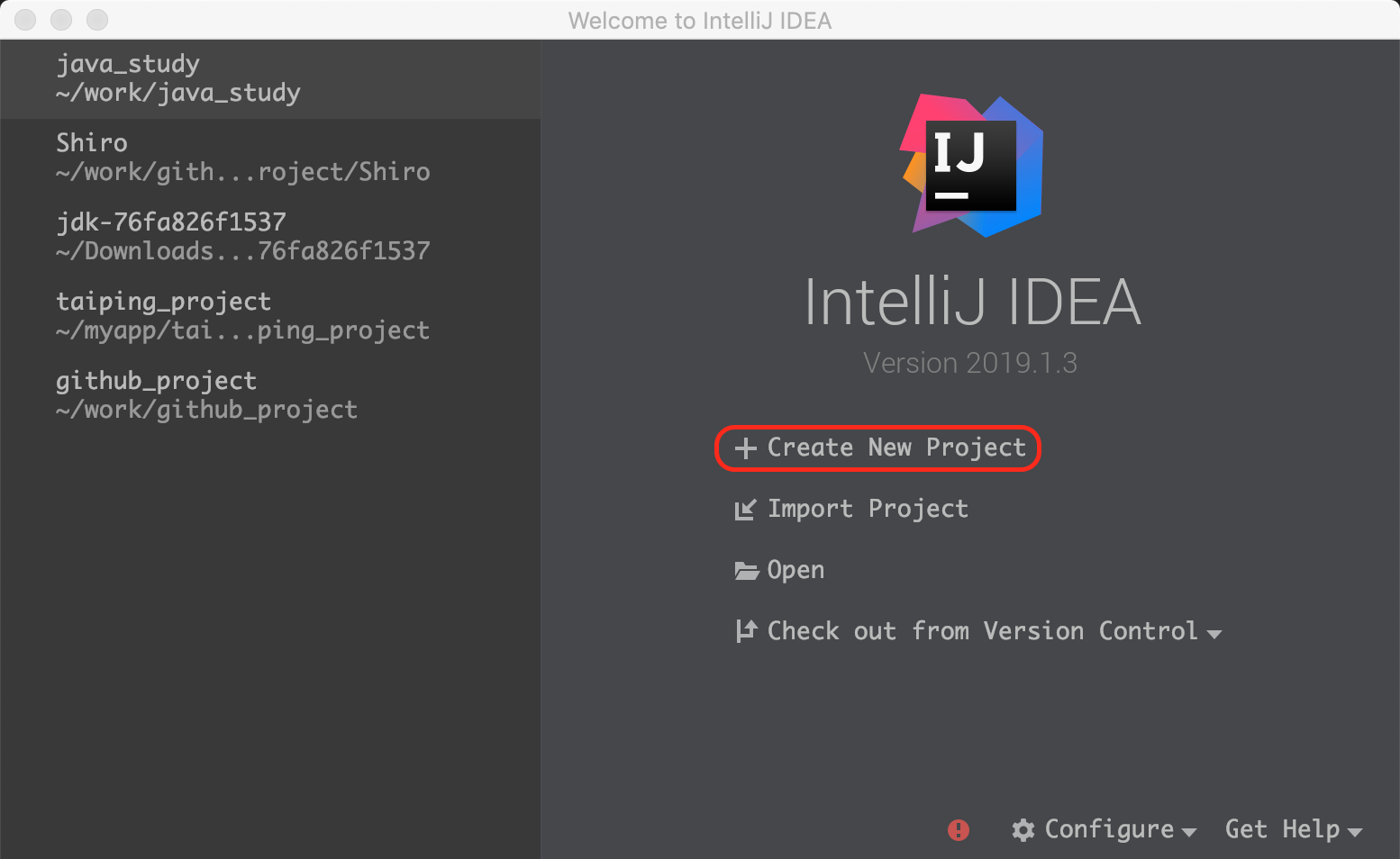Minimize the welcome window
Image resolution: width=1400 pixels, height=859 pixels.
point(61,20)
